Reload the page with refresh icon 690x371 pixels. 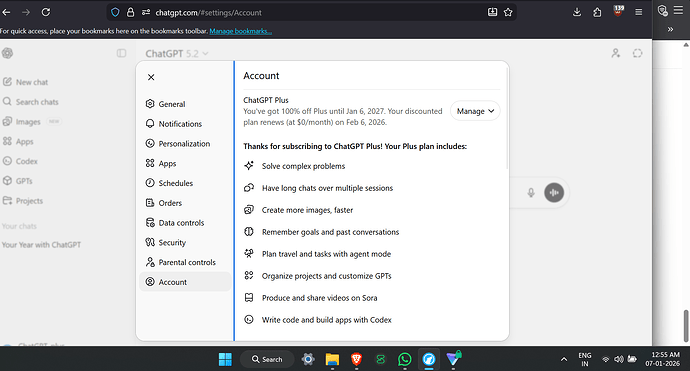(46, 12)
